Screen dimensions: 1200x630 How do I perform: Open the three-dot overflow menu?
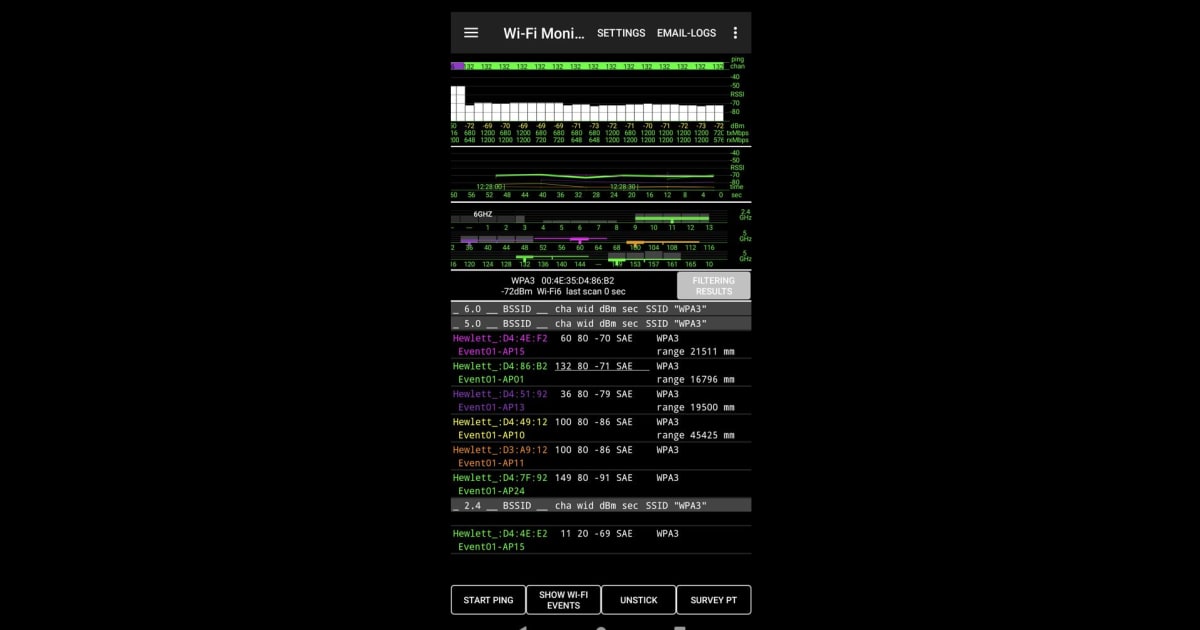click(735, 32)
